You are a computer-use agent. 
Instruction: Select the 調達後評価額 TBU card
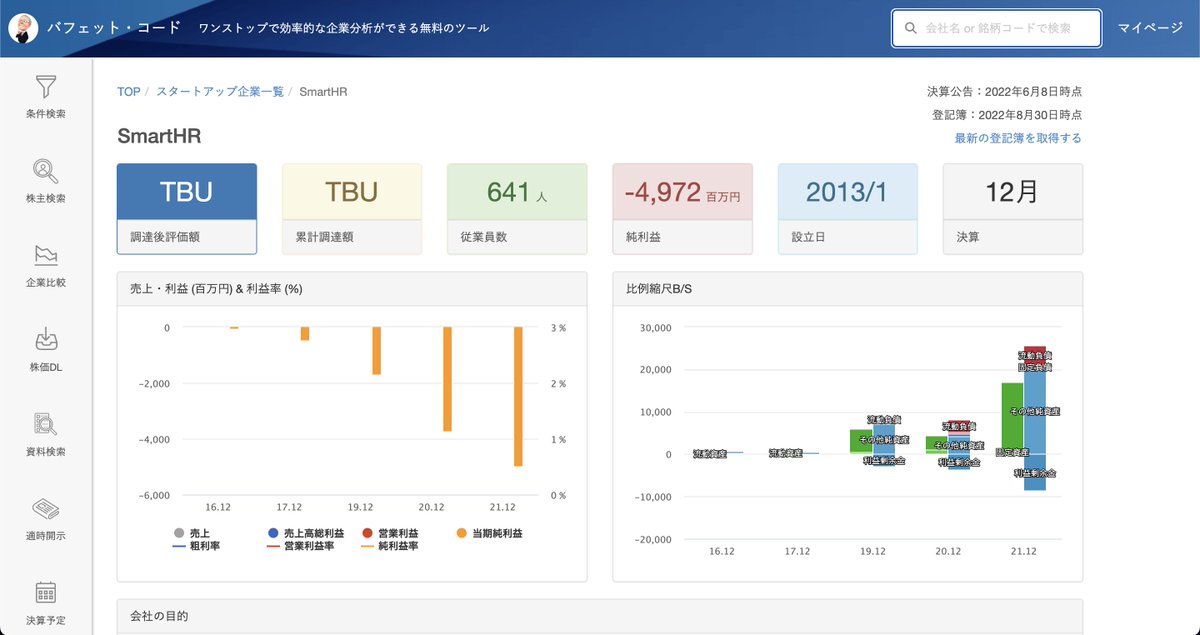pyautogui.click(x=187, y=209)
